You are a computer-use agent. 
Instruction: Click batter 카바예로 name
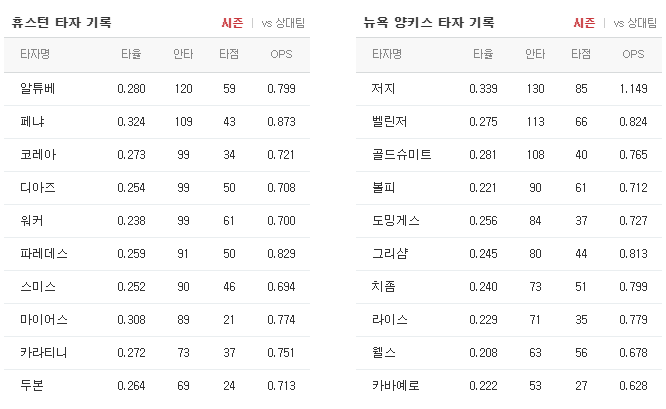click(x=395, y=386)
